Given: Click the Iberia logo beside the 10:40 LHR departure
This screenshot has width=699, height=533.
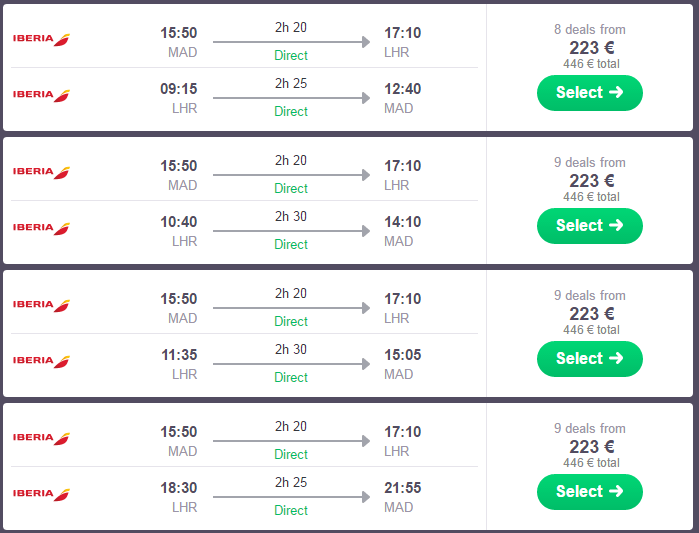Looking at the screenshot, I should tap(41, 228).
